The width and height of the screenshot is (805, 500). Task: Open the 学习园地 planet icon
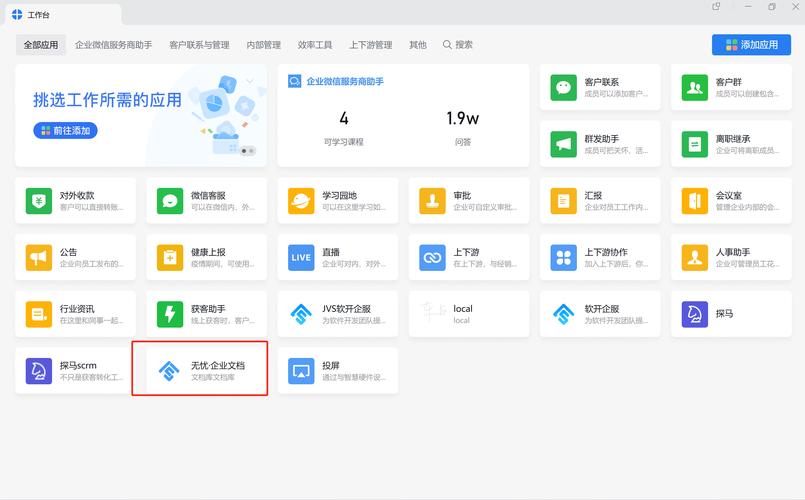pyautogui.click(x=301, y=201)
